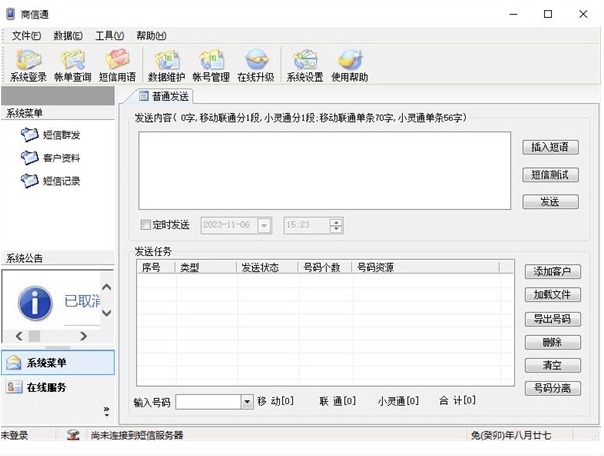Open the 帐单查询 toolbar icon
Image resolution: width=604 pixels, height=456 pixels.
point(73,65)
